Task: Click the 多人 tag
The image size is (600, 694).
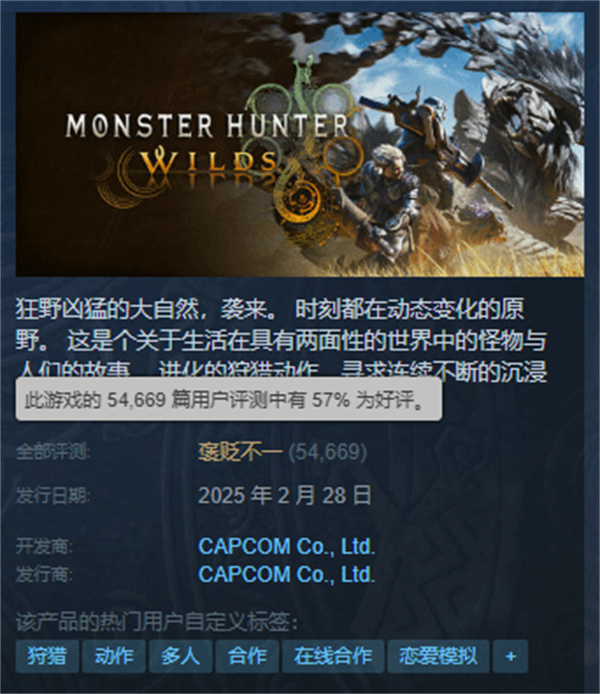Action: click(181, 656)
